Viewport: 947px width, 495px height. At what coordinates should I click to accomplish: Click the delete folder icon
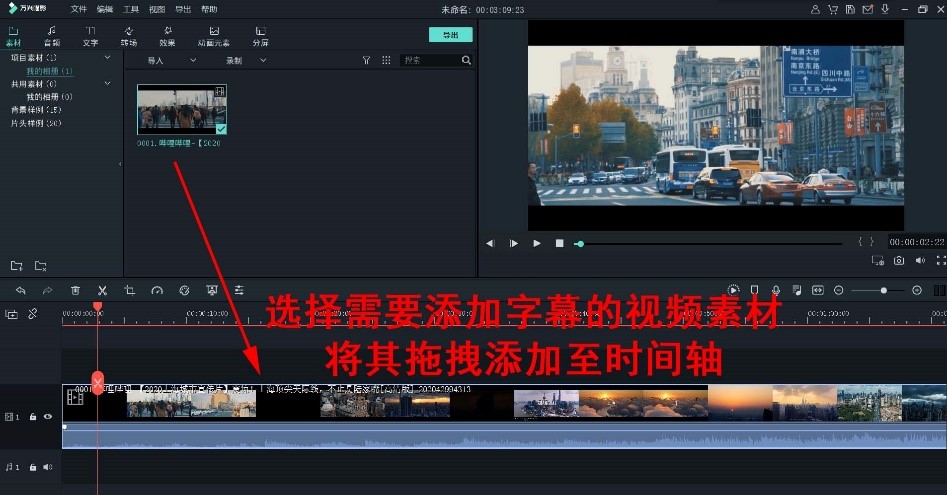(x=40, y=266)
